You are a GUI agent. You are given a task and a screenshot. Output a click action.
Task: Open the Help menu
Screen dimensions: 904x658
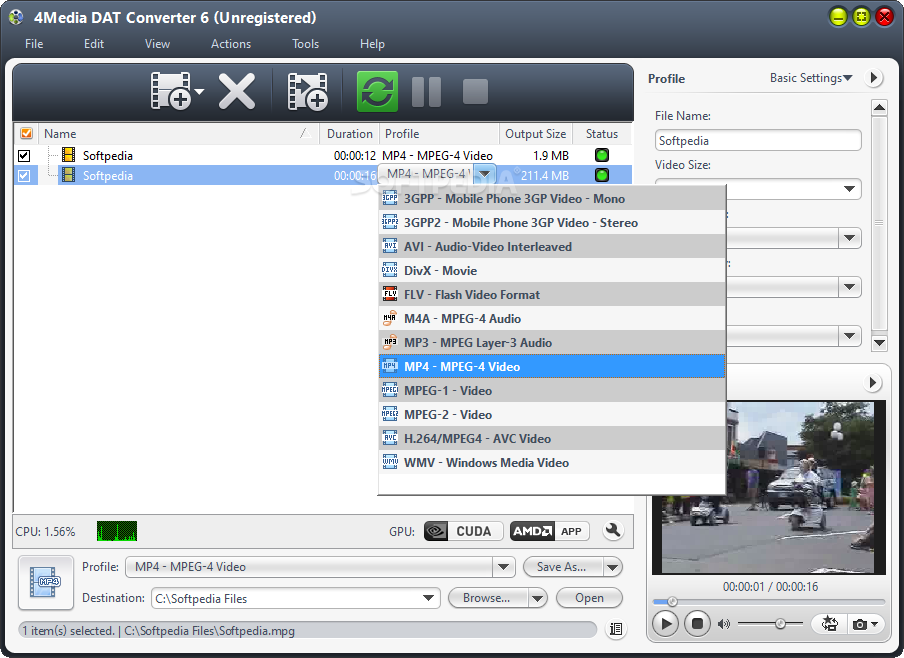(x=372, y=44)
